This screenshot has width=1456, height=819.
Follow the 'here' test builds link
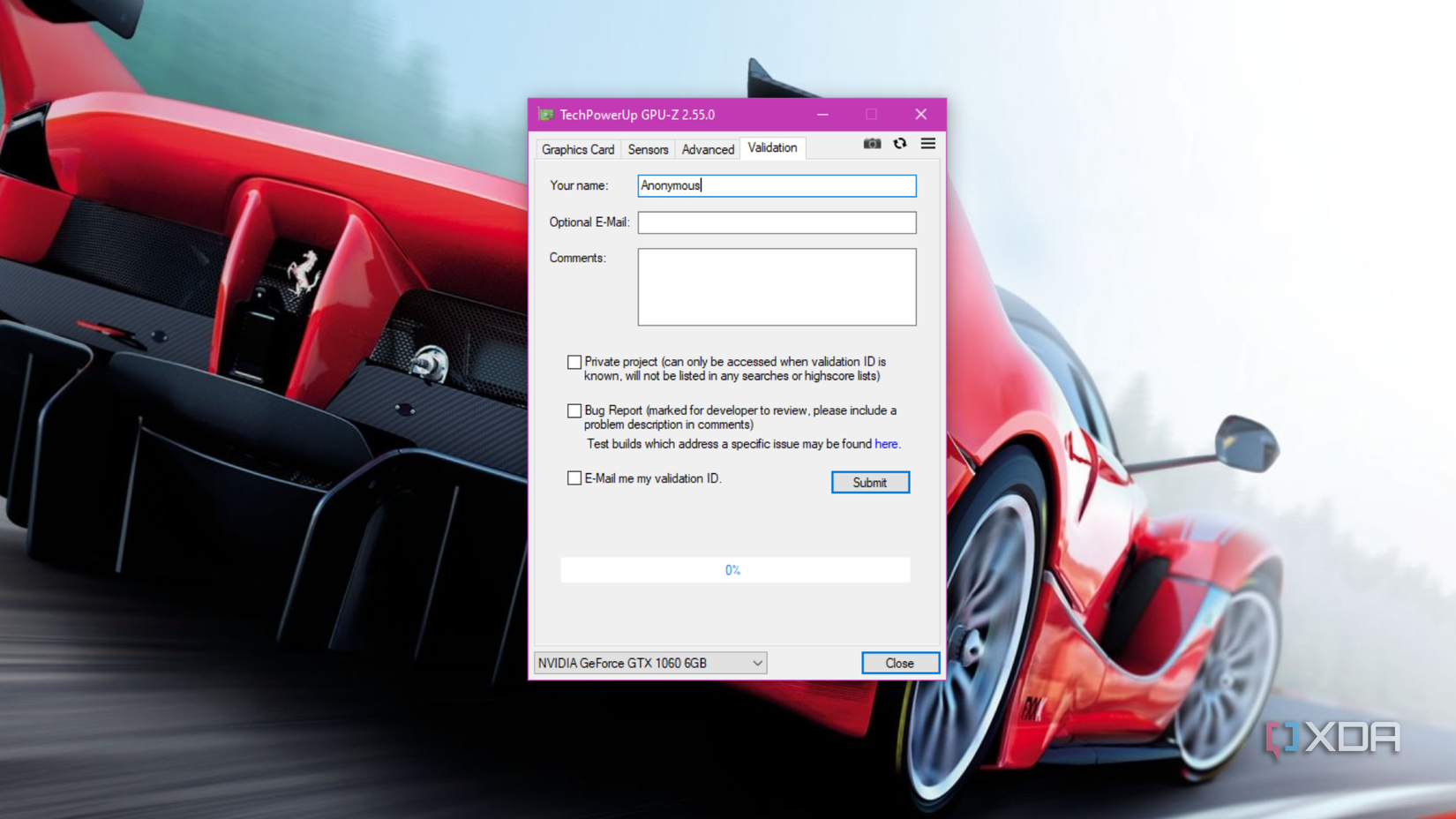(886, 444)
